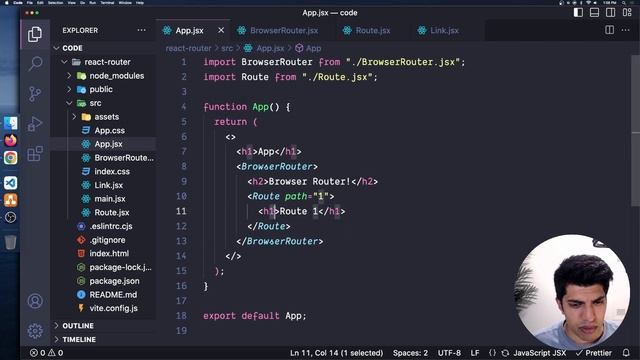Open the Extensions view
Screen dimensions: 640x360
[35, 154]
